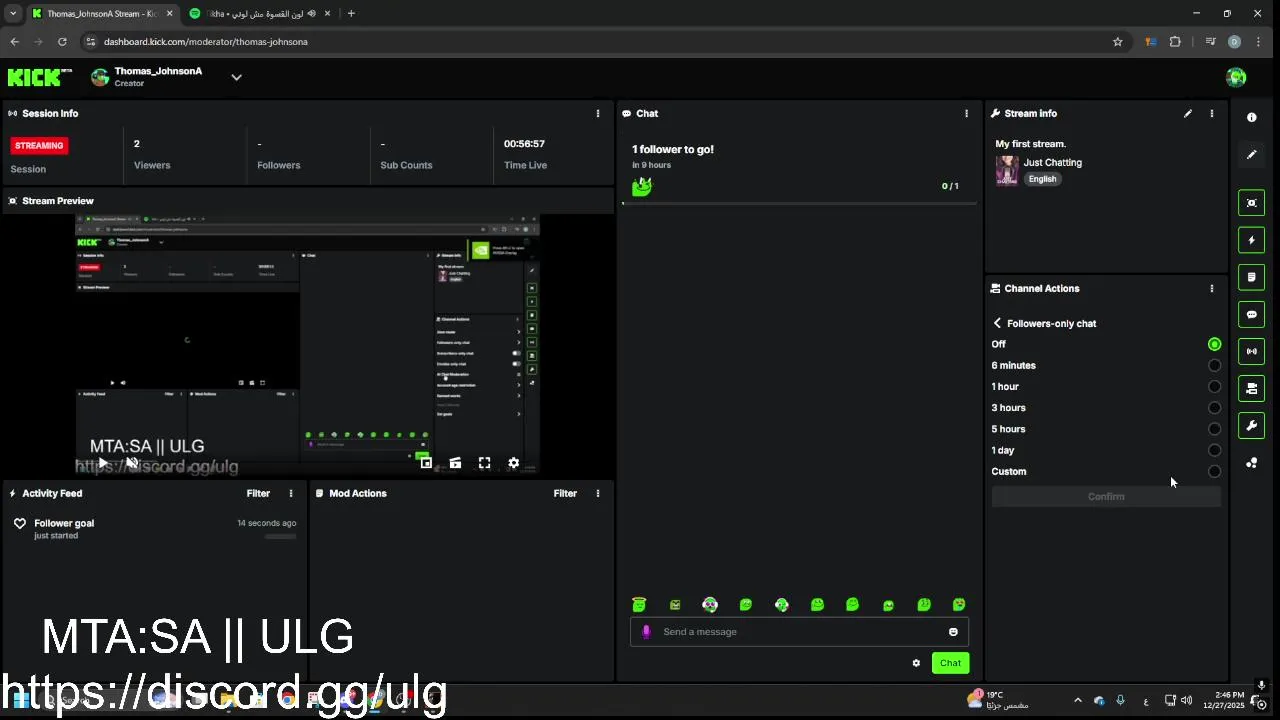Viewport: 1280px width, 720px height.
Task: Open the info icon in right sidebar
Action: pyautogui.click(x=1251, y=117)
